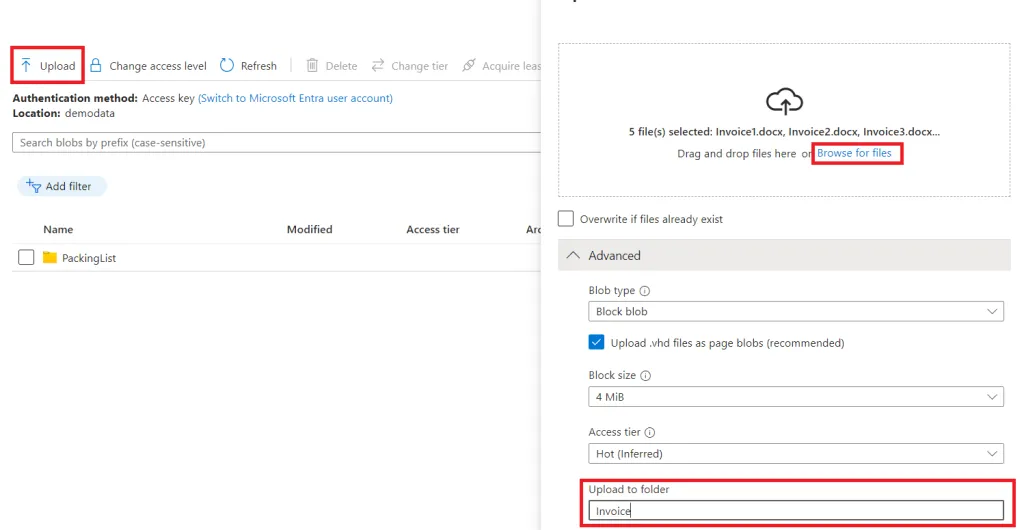
Task: Click the Change tier arrows icon
Action: (x=378, y=65)
